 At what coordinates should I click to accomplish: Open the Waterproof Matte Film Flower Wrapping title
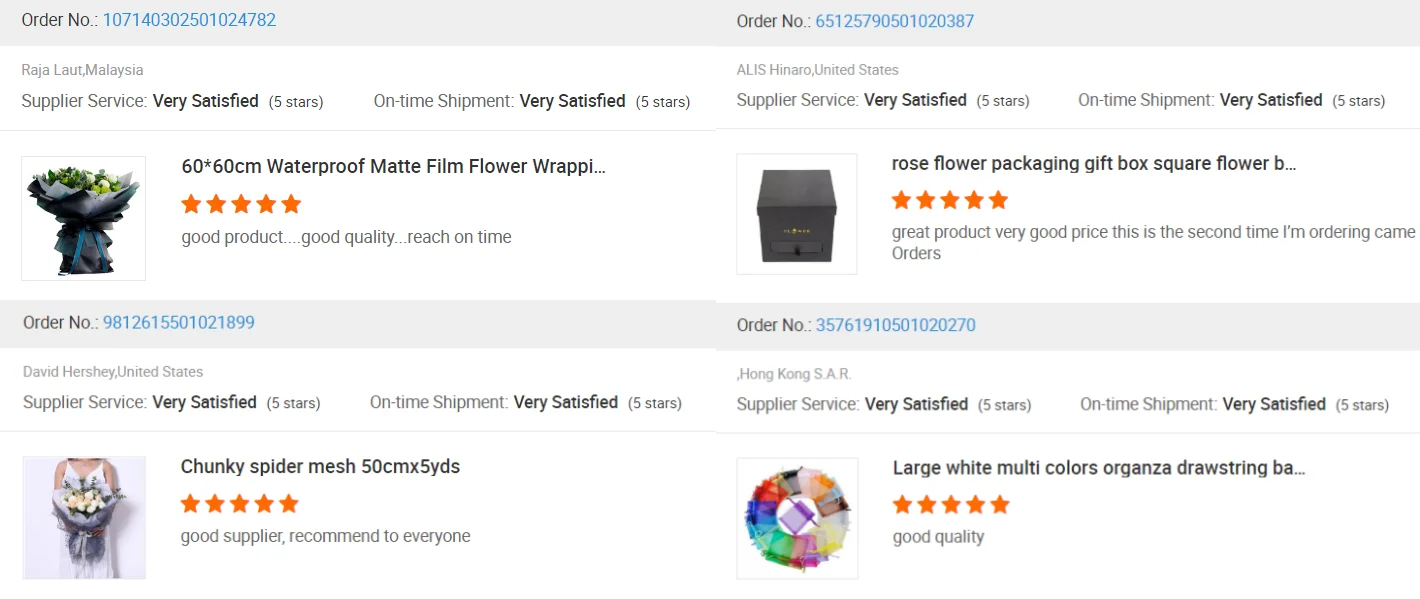[393, 166]
